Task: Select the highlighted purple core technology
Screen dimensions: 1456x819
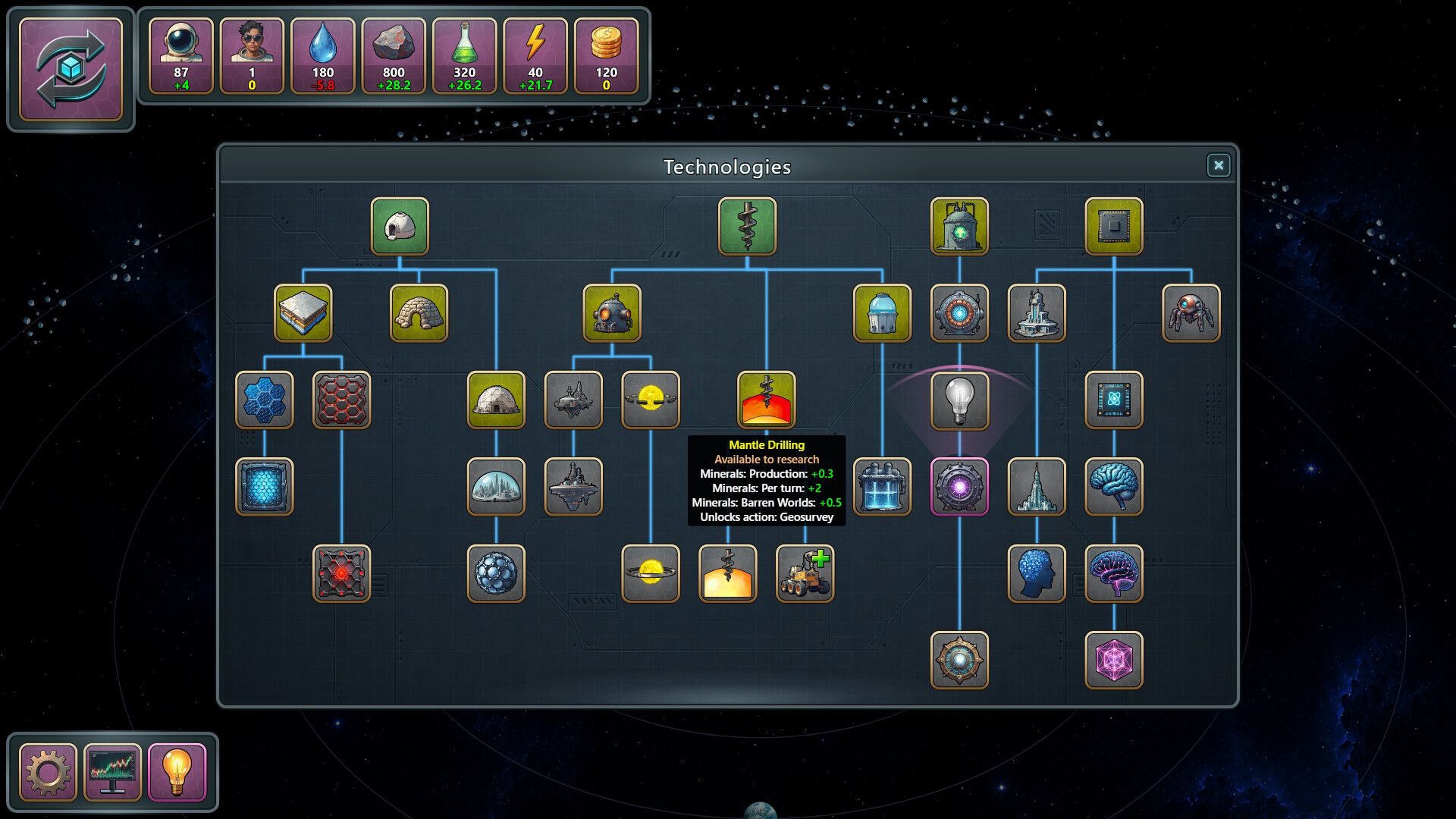Action: point(959,487)
